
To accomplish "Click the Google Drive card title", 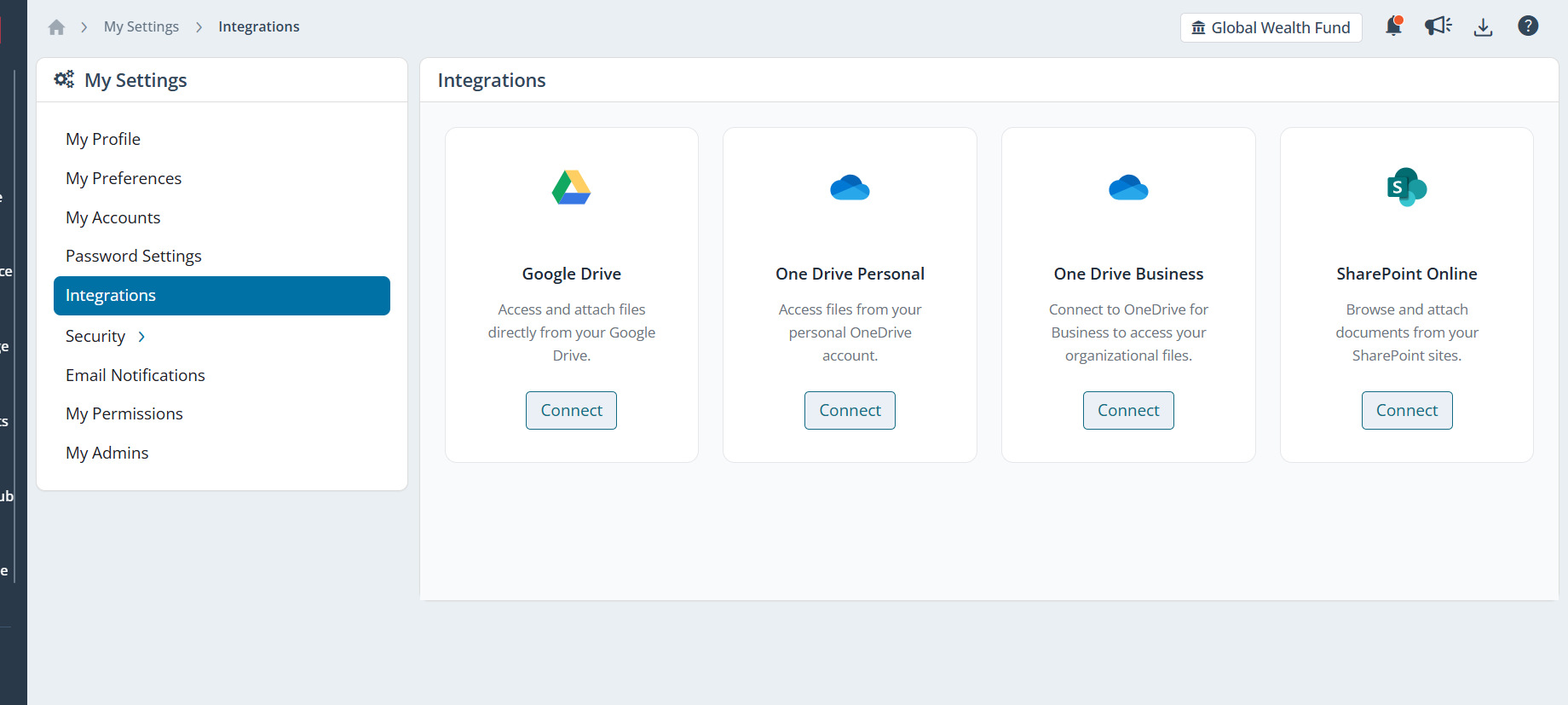I will 572,274.
